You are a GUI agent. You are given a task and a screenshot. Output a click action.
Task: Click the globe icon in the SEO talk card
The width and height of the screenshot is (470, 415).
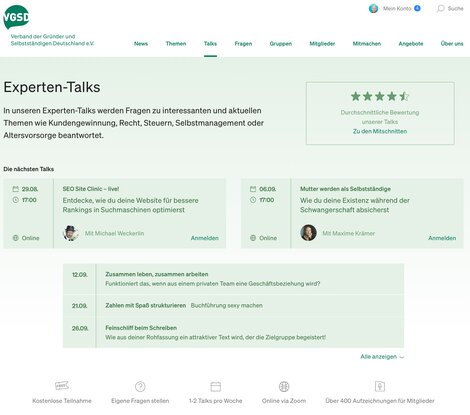[15, 238]
